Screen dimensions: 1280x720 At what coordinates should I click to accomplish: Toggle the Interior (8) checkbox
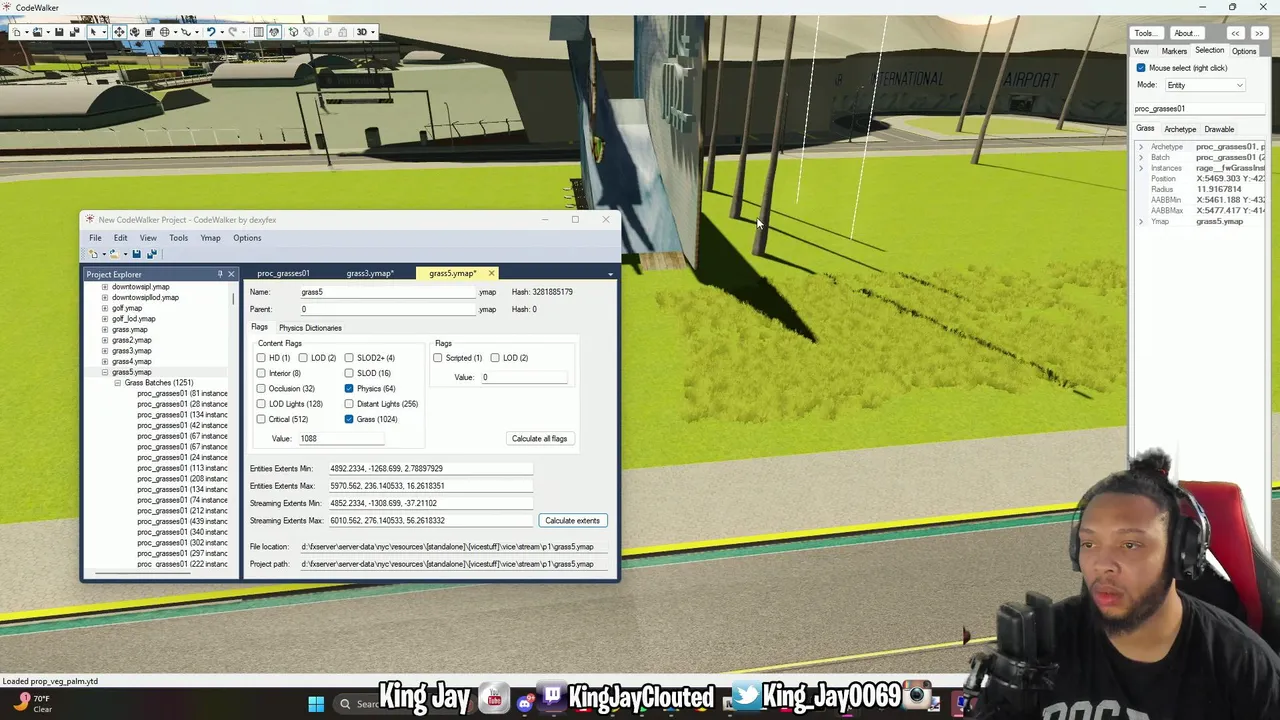pos(261,373)
